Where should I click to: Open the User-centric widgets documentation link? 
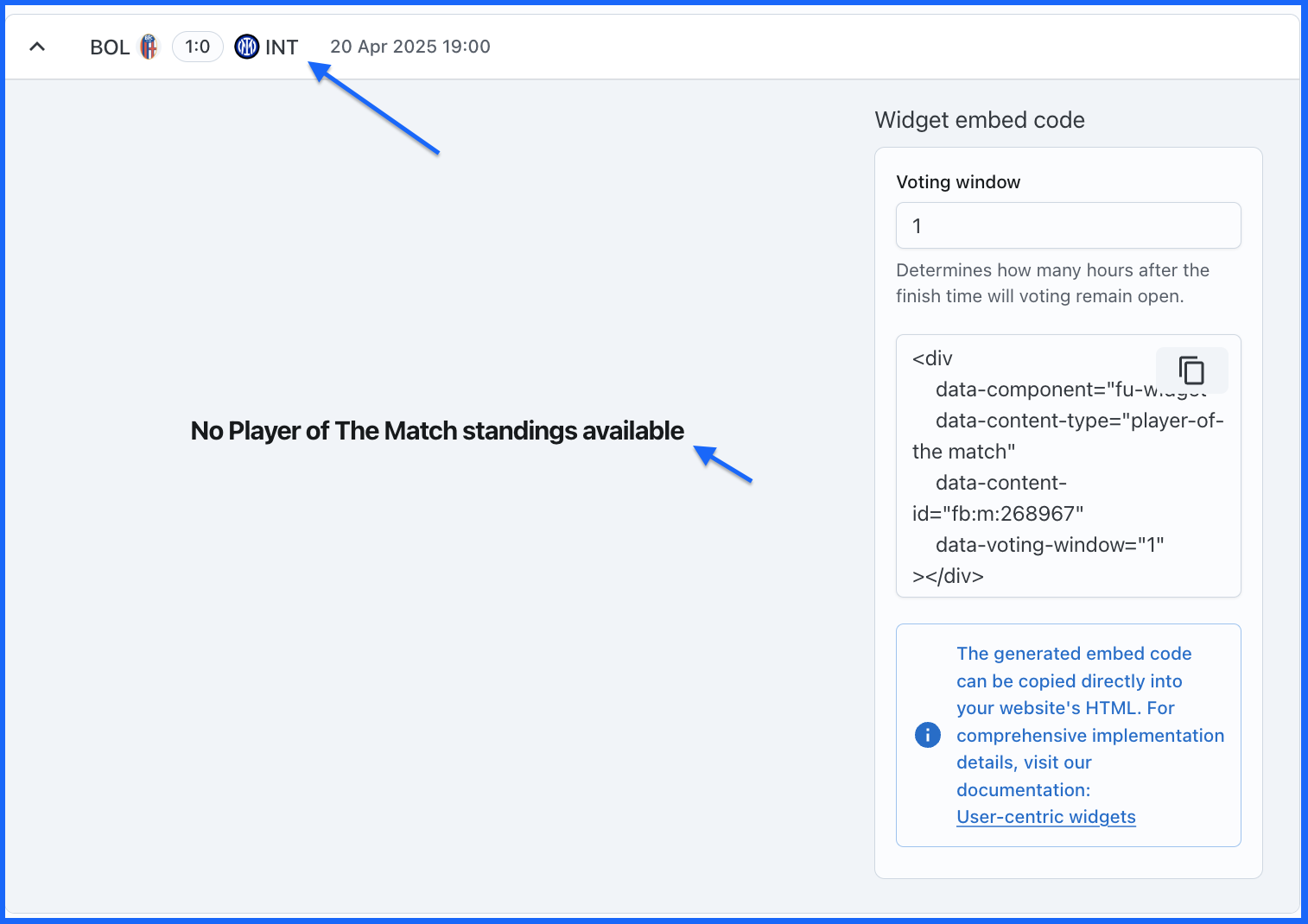tap(1046, 817)
